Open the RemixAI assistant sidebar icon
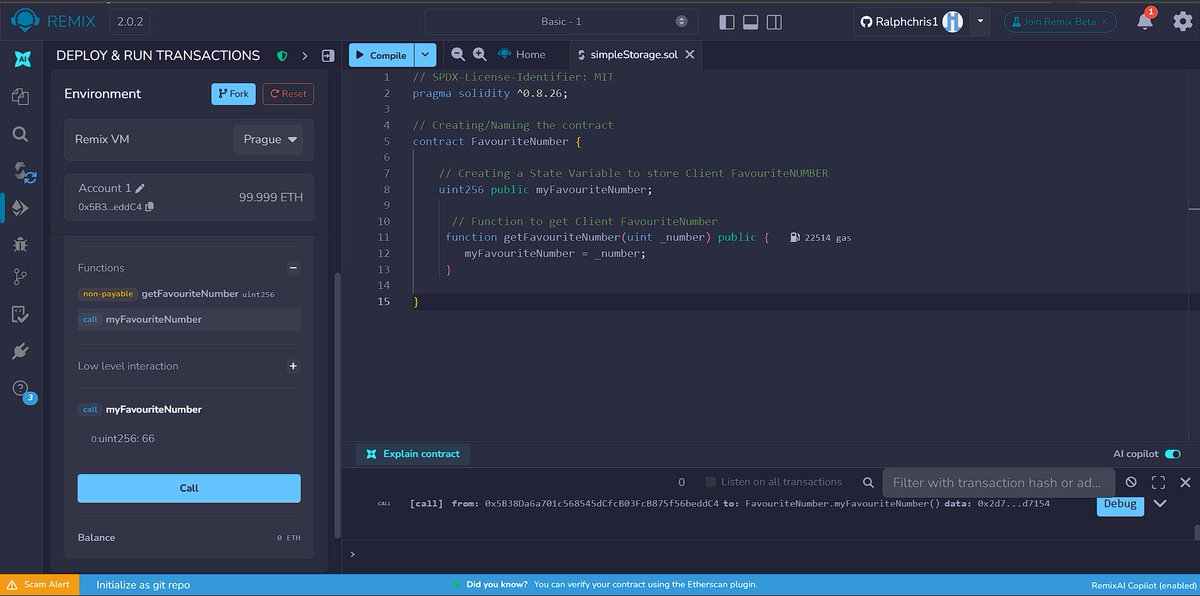This screenshot has width=1200, height=596. pos(20,59)
